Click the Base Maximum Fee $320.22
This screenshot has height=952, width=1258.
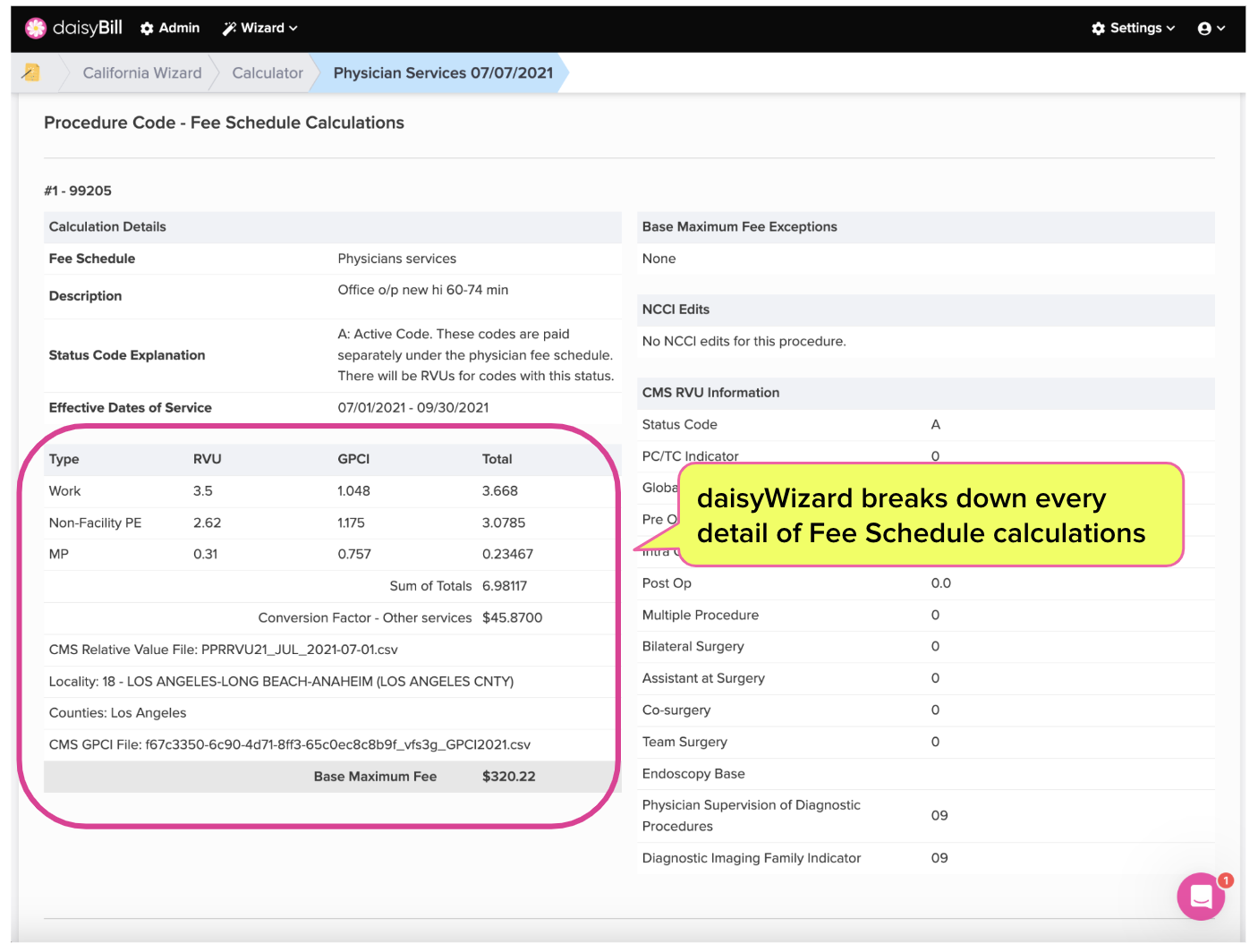pos(509,777)
